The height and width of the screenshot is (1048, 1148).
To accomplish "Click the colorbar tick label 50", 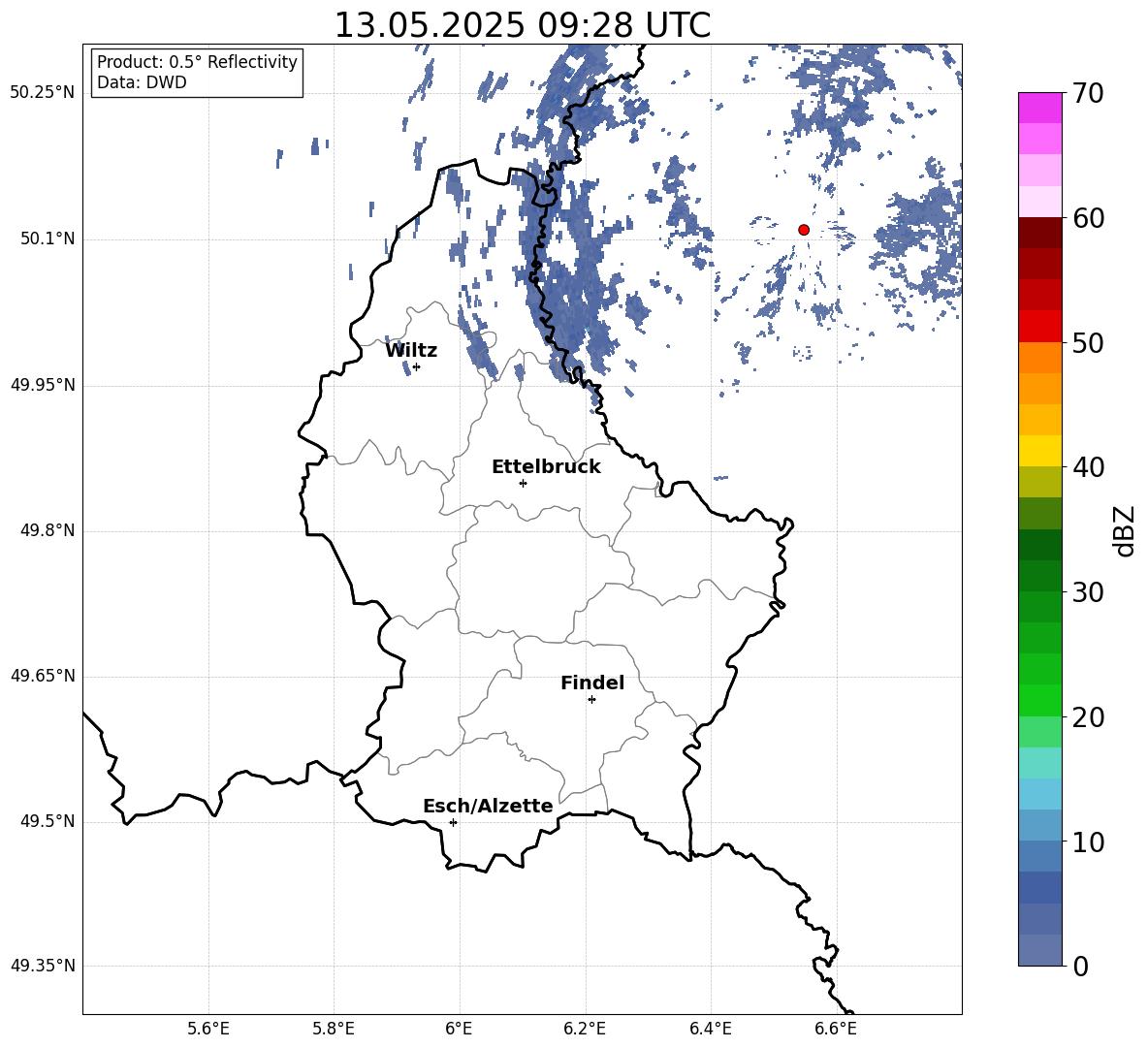I will click(x=1088, y=343).
